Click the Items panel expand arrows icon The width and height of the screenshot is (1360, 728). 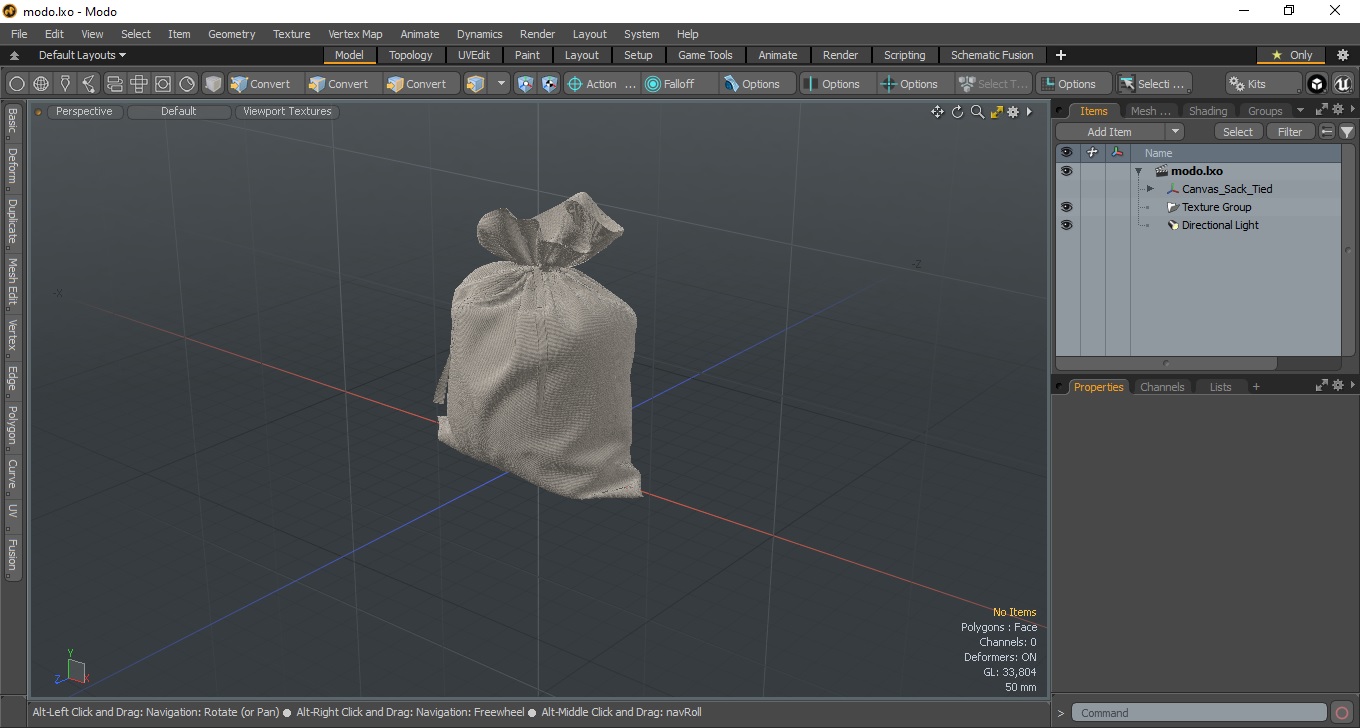tap(1322, 110)
